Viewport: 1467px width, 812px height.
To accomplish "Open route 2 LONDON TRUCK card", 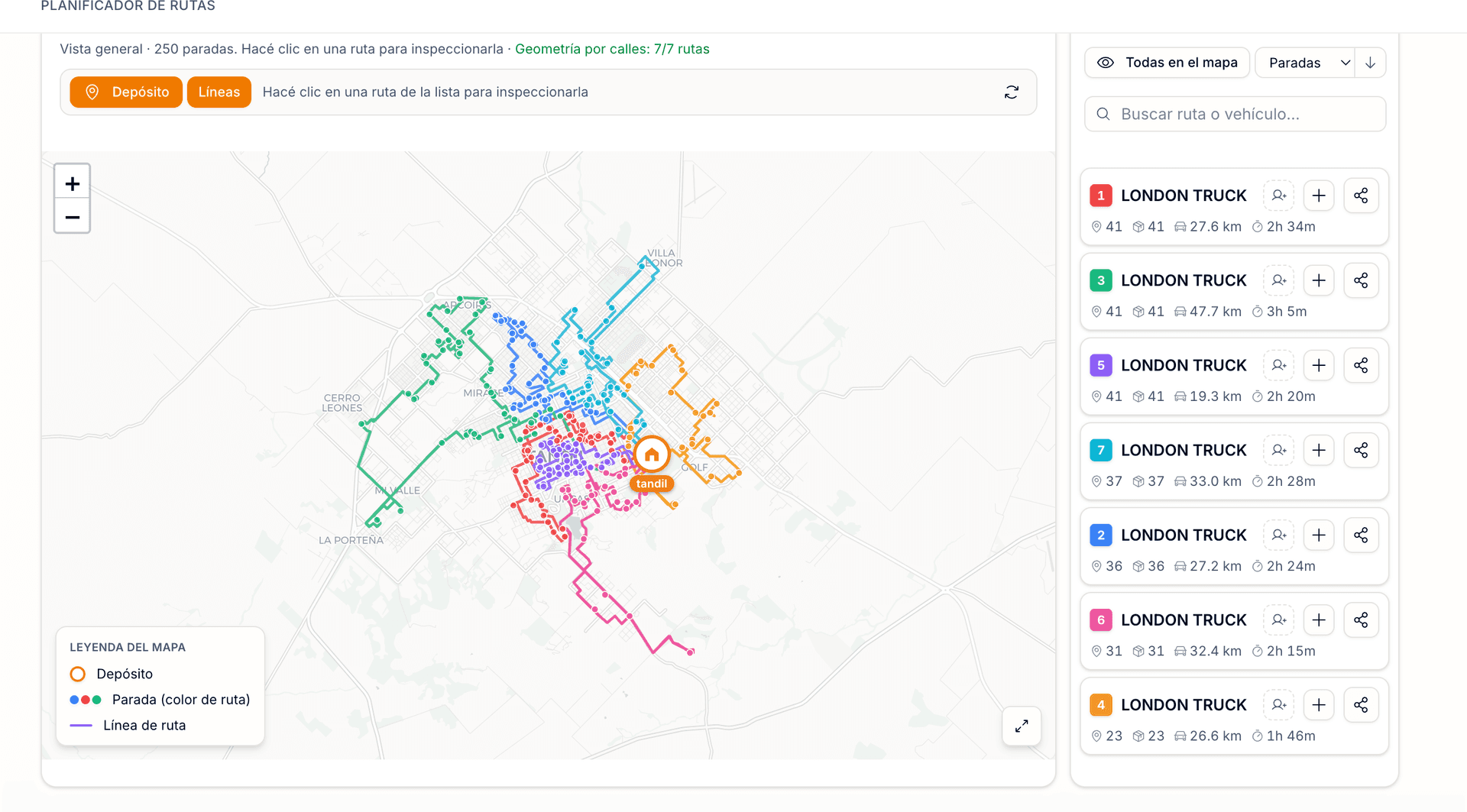I will point(1234,546).
